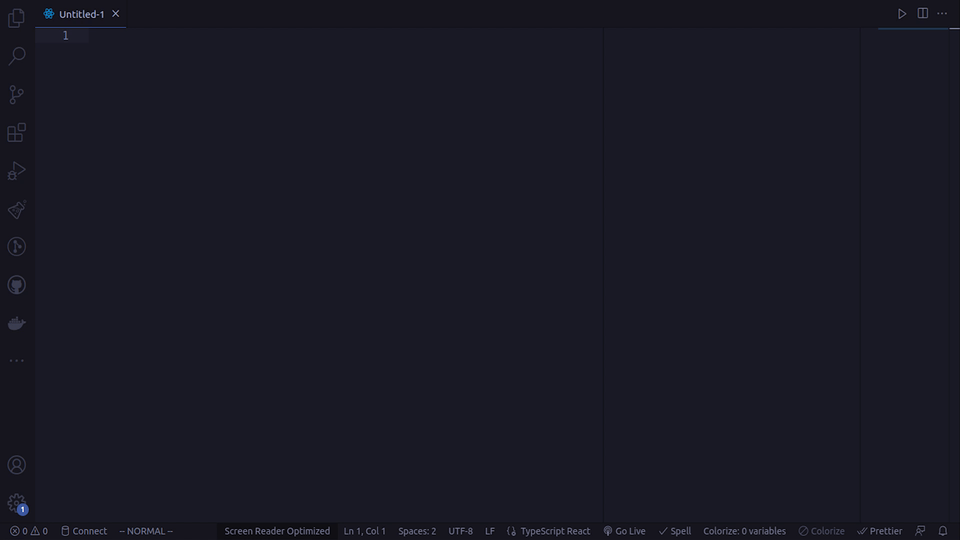Toggle the Colorize status item

click(x=821, y=531)
